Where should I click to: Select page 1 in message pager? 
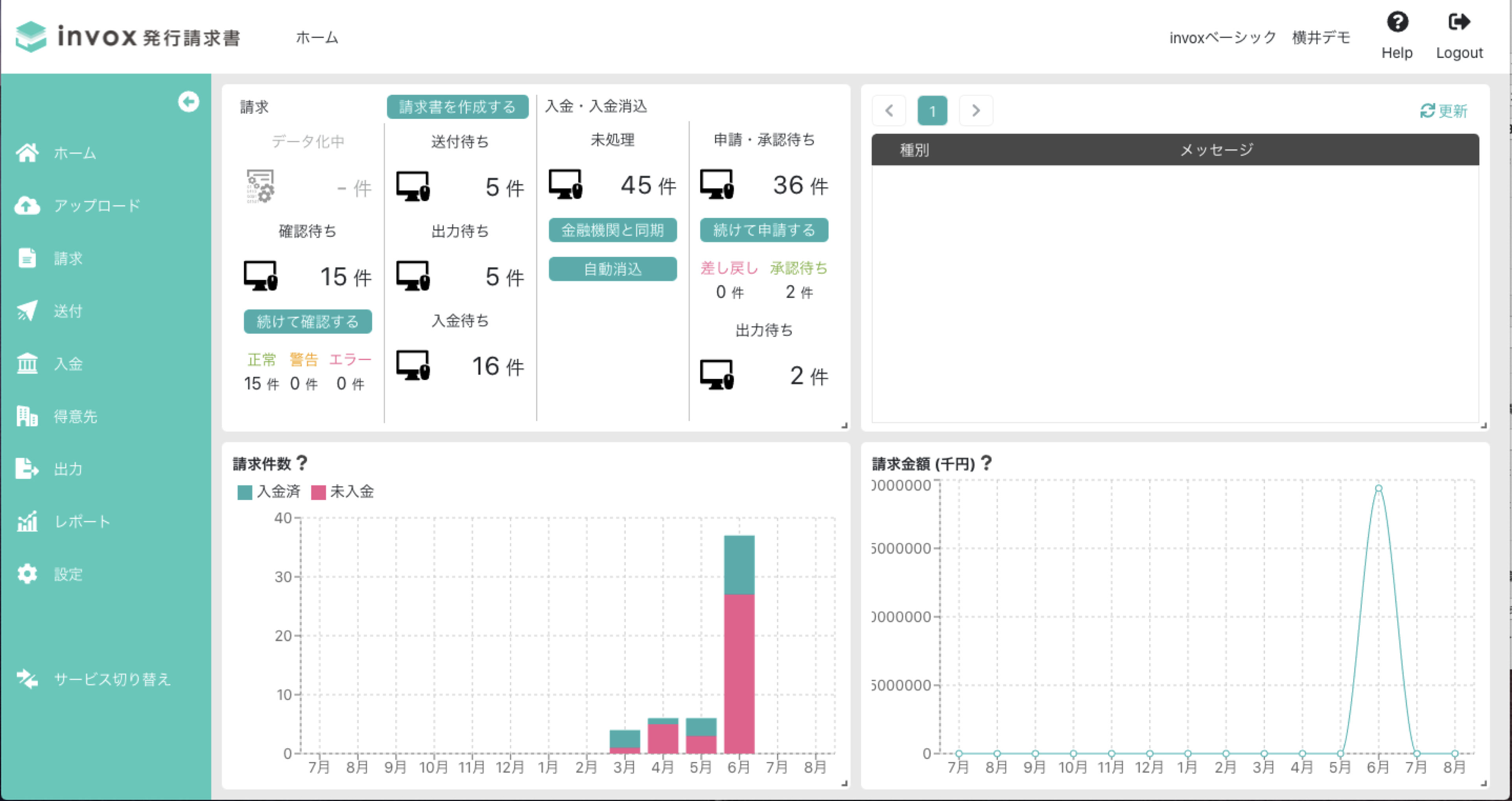point(932,111)
